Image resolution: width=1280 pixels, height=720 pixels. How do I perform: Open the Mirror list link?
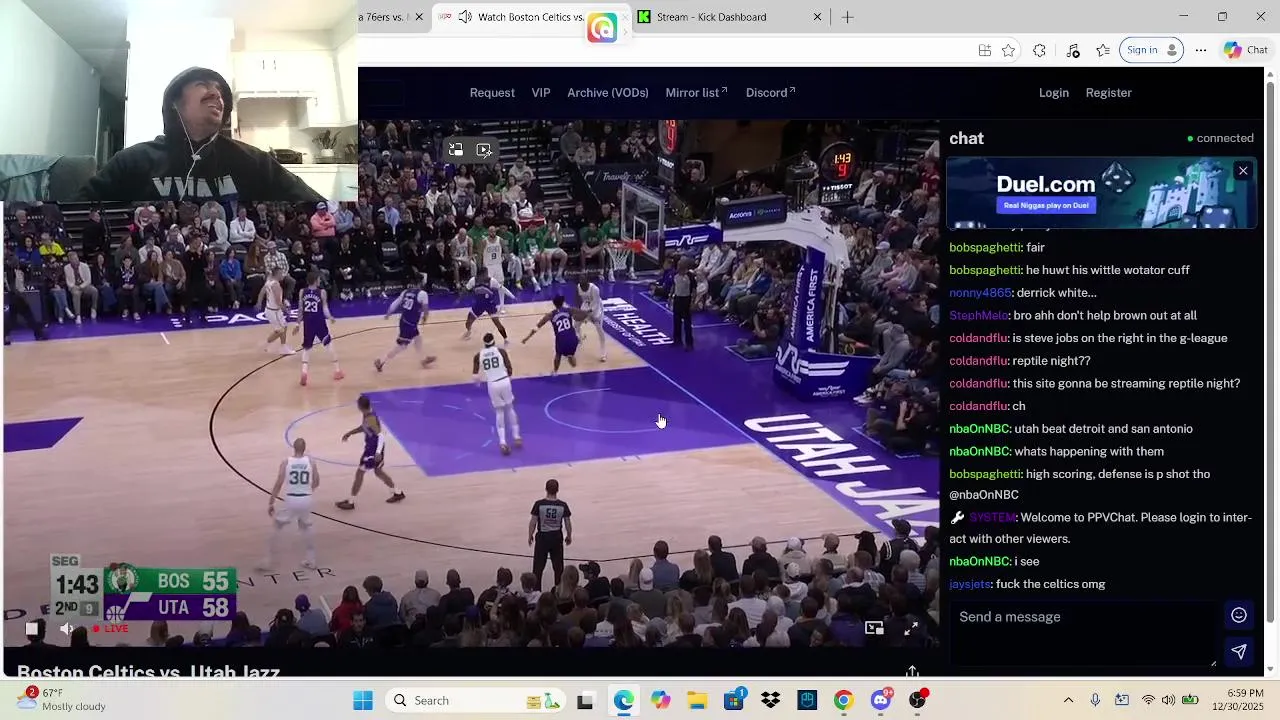(x=696, y=93)
